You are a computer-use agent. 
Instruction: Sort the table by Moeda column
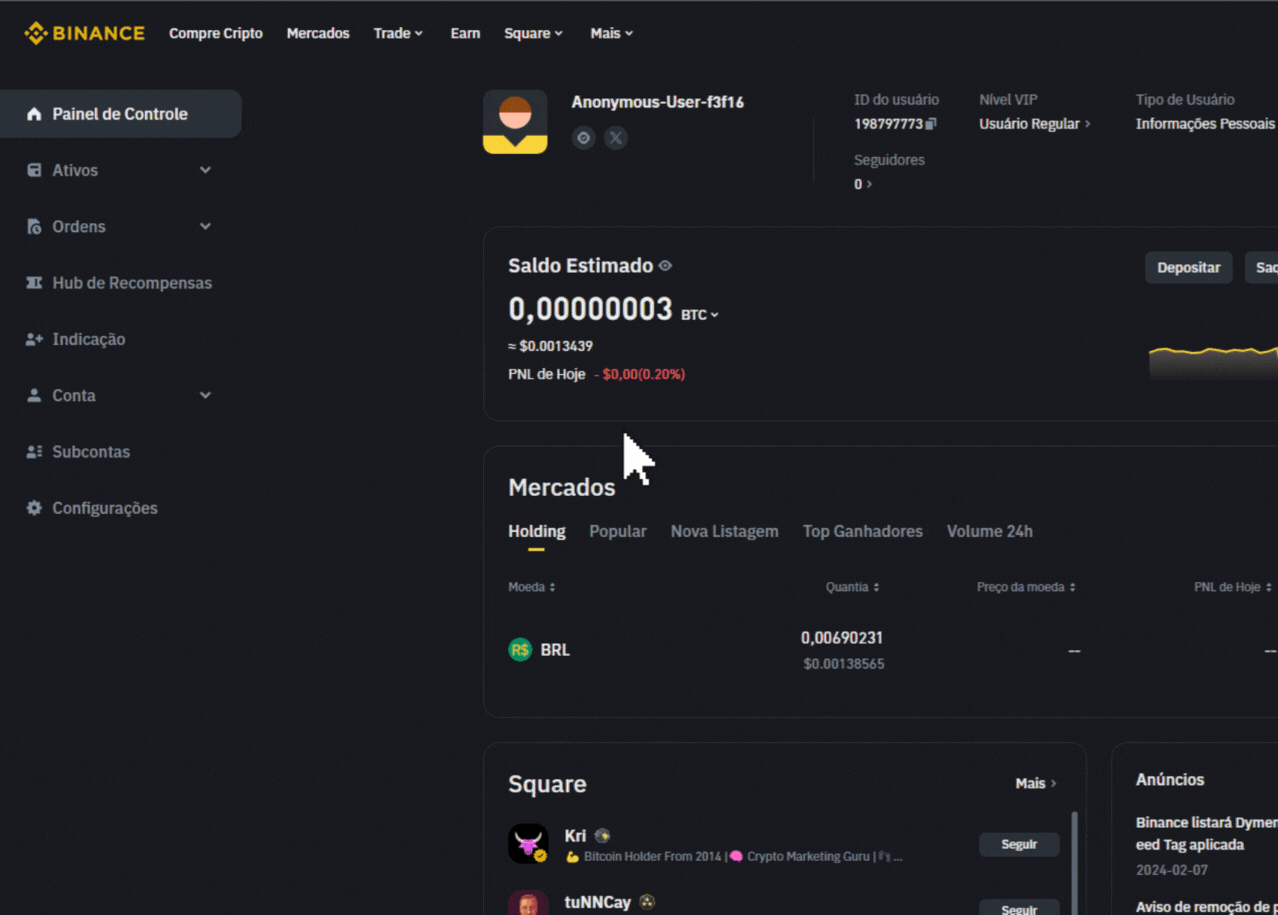[x=531, y=587]
